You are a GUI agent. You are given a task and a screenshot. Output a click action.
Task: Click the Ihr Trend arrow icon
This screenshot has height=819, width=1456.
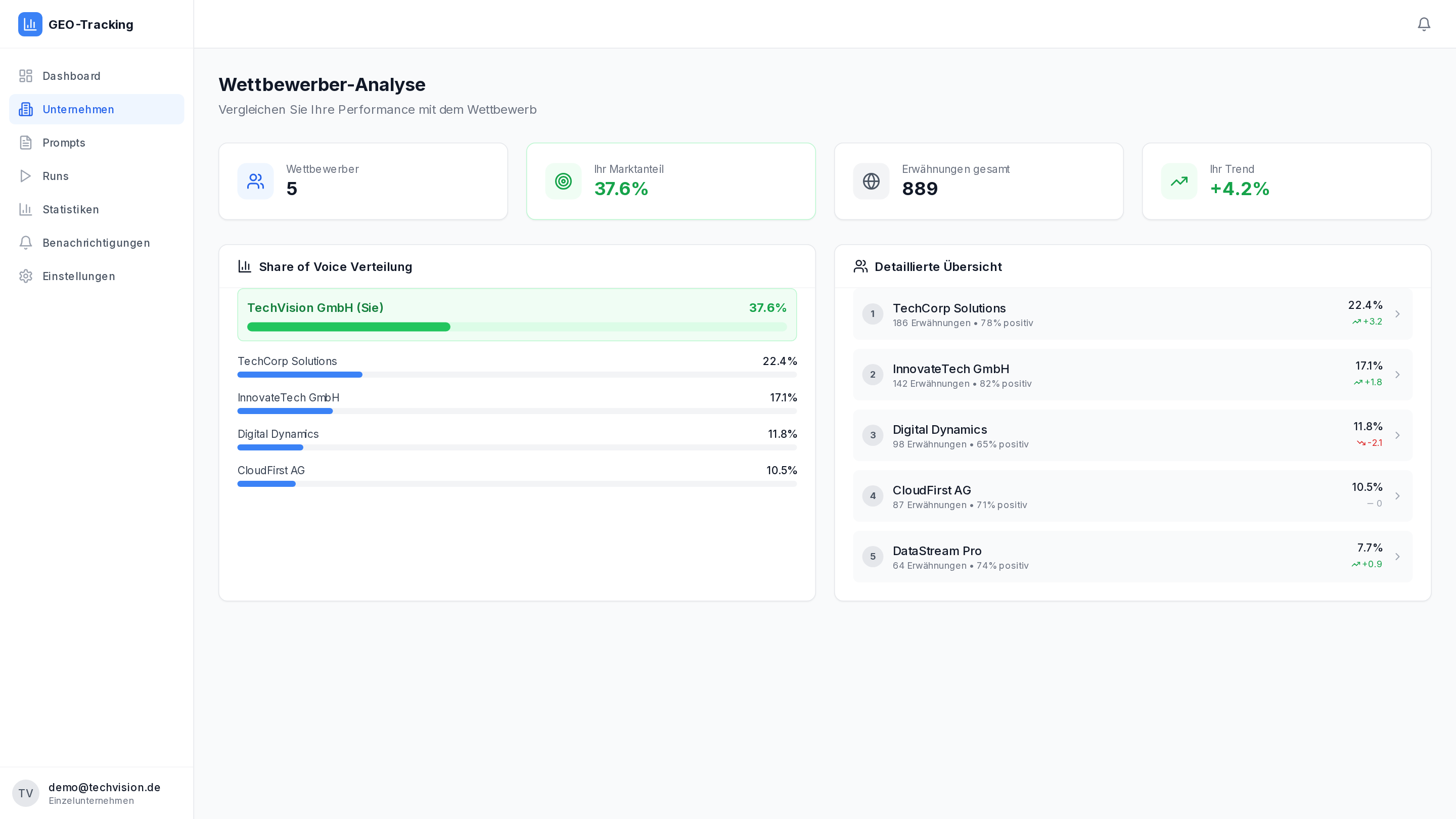click(1179, 181)
